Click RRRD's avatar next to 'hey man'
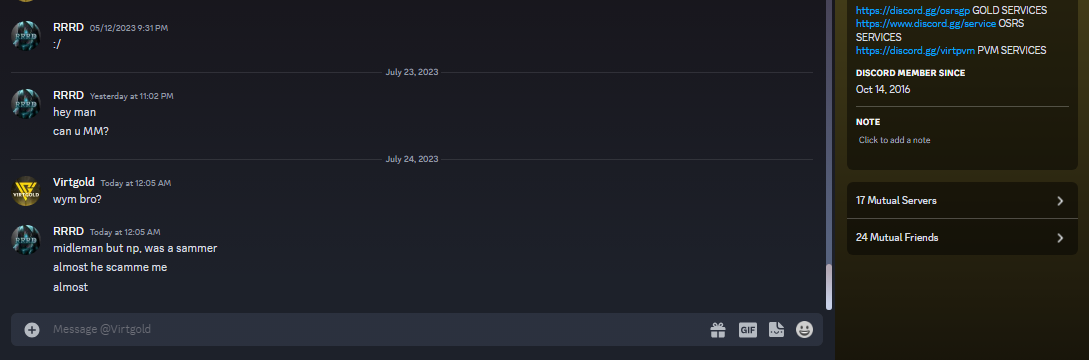The image size is (1089, 360). (26, 103)
